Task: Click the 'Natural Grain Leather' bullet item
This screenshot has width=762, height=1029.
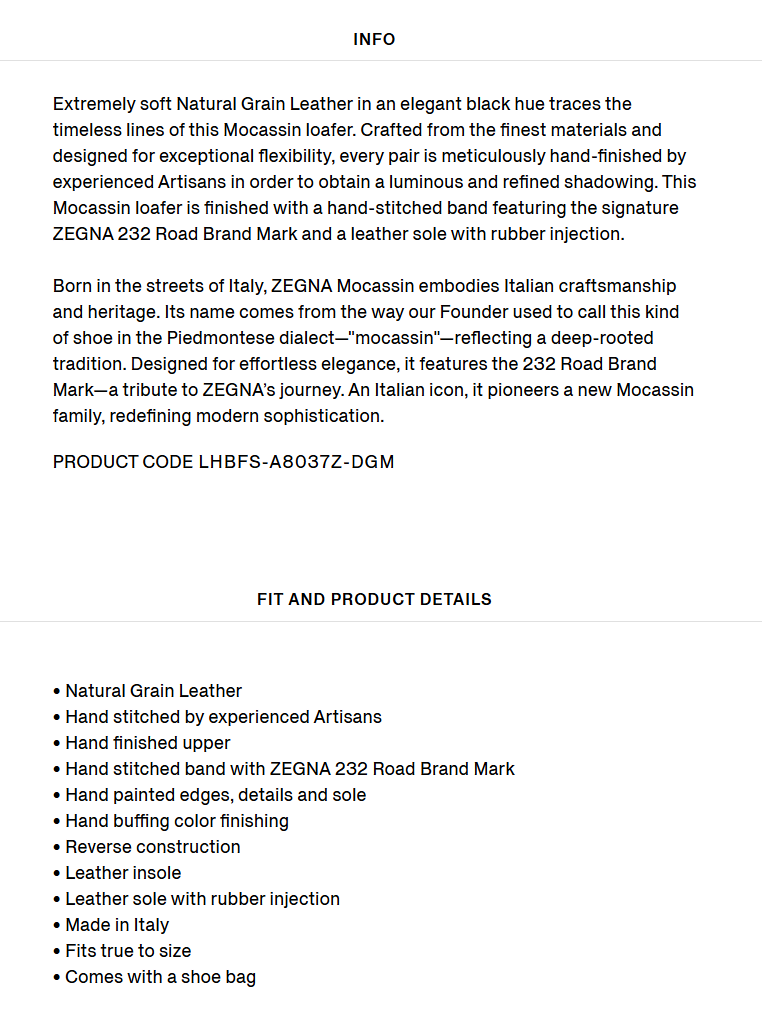Action: click(148, 691)
